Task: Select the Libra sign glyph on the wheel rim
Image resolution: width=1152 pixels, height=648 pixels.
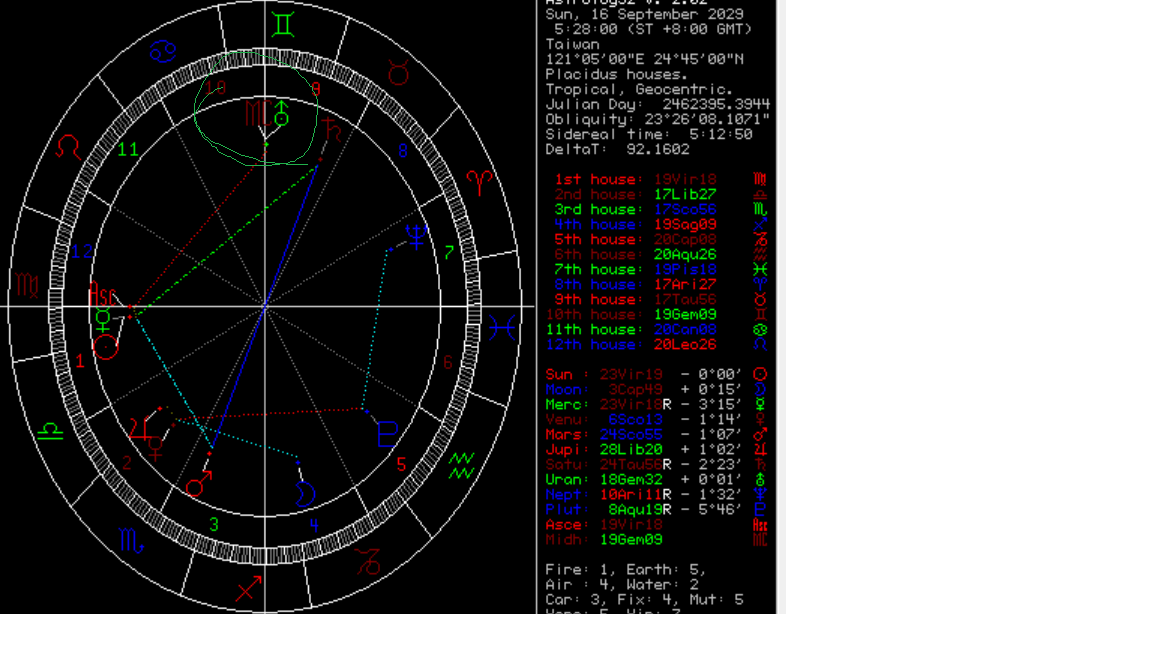Action: click(x=51, y=431)
